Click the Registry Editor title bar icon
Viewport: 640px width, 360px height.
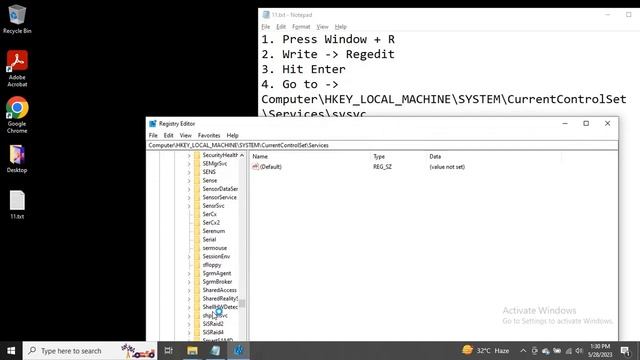tap(153, 124)
